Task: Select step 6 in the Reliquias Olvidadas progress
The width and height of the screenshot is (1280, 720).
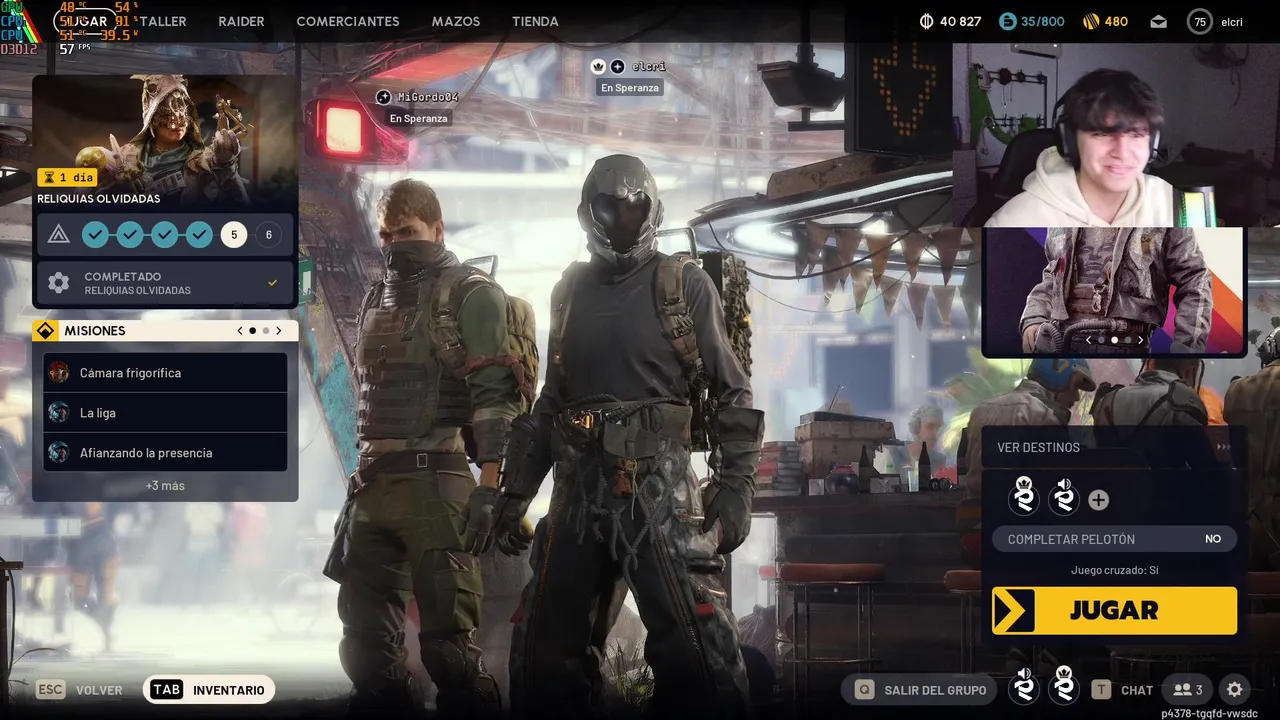Action: tap(268, 235)
